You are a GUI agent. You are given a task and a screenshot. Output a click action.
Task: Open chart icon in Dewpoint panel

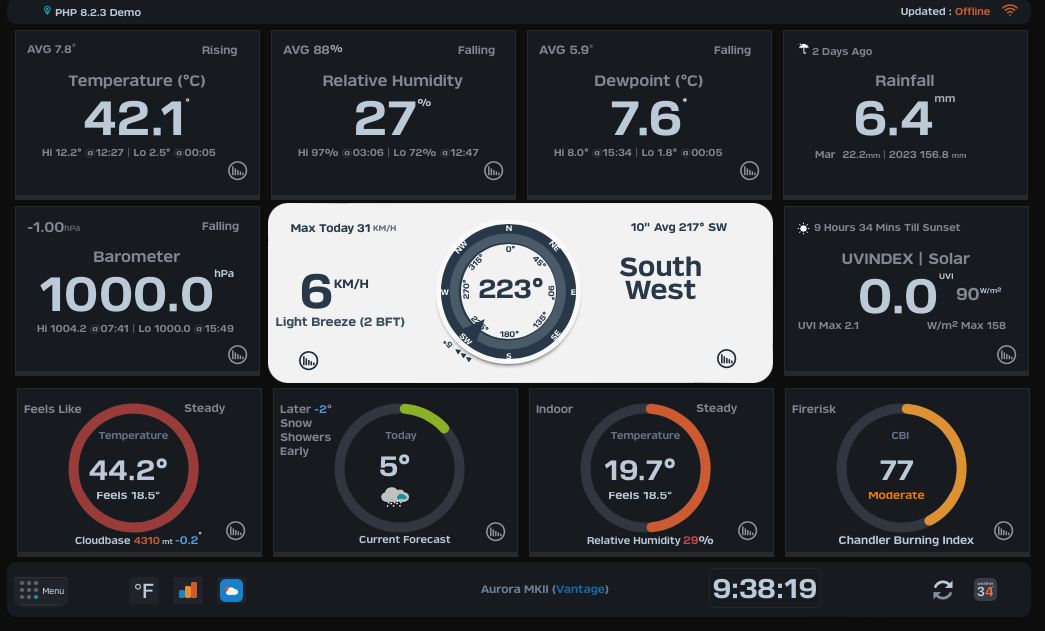point(750,171)
